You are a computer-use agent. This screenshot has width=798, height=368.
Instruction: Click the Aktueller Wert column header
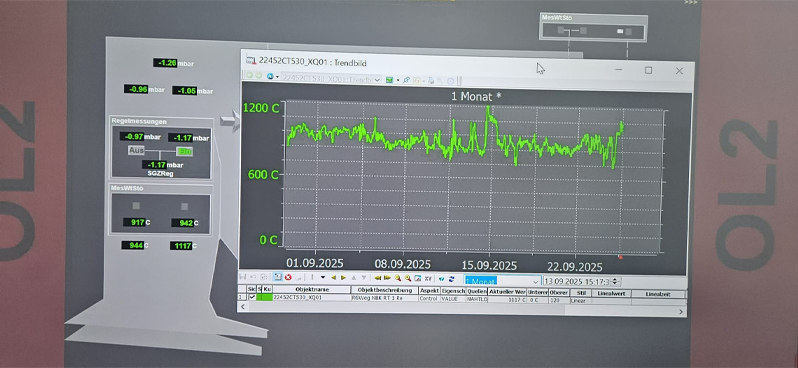coord(507,292)
